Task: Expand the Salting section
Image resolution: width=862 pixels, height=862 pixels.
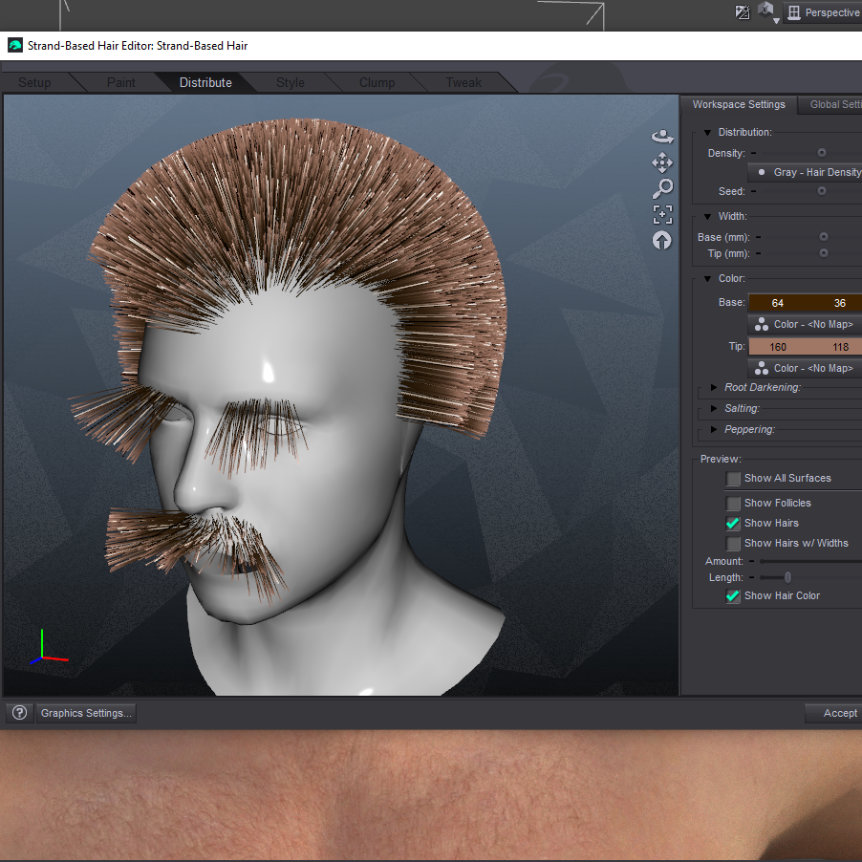Action: (714, 408)
